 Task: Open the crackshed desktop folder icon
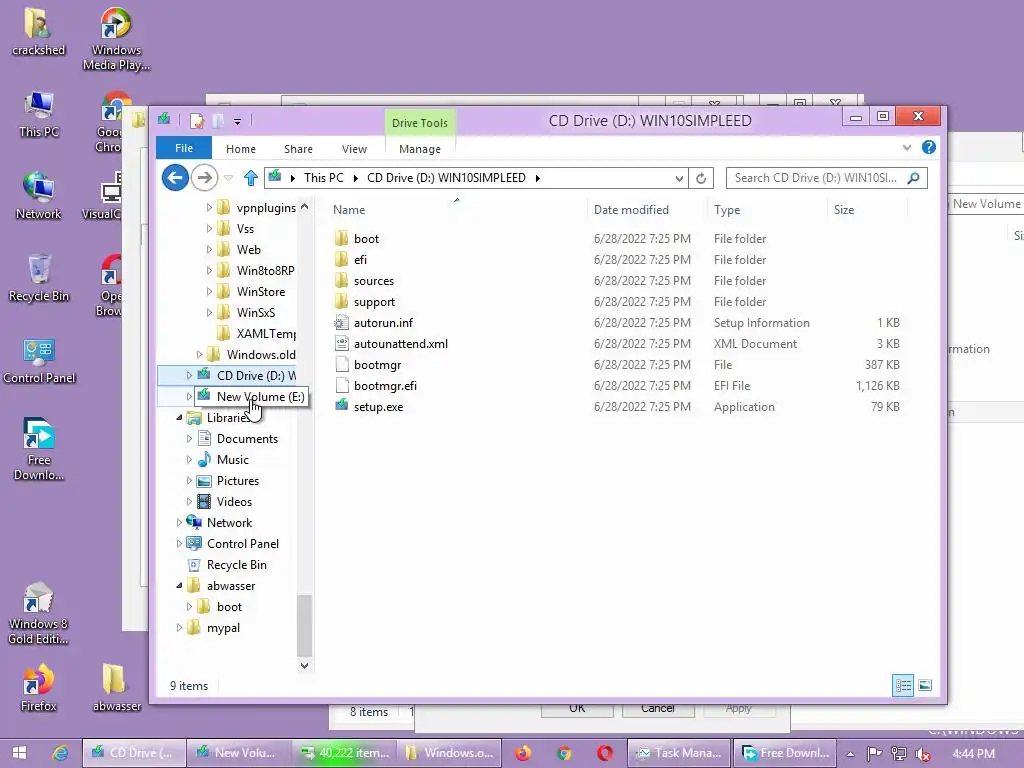39,31
